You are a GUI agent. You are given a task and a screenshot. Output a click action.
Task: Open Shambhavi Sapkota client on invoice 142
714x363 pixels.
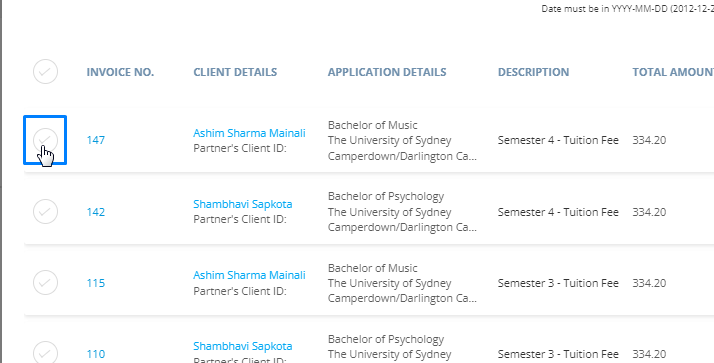[243, 204]
